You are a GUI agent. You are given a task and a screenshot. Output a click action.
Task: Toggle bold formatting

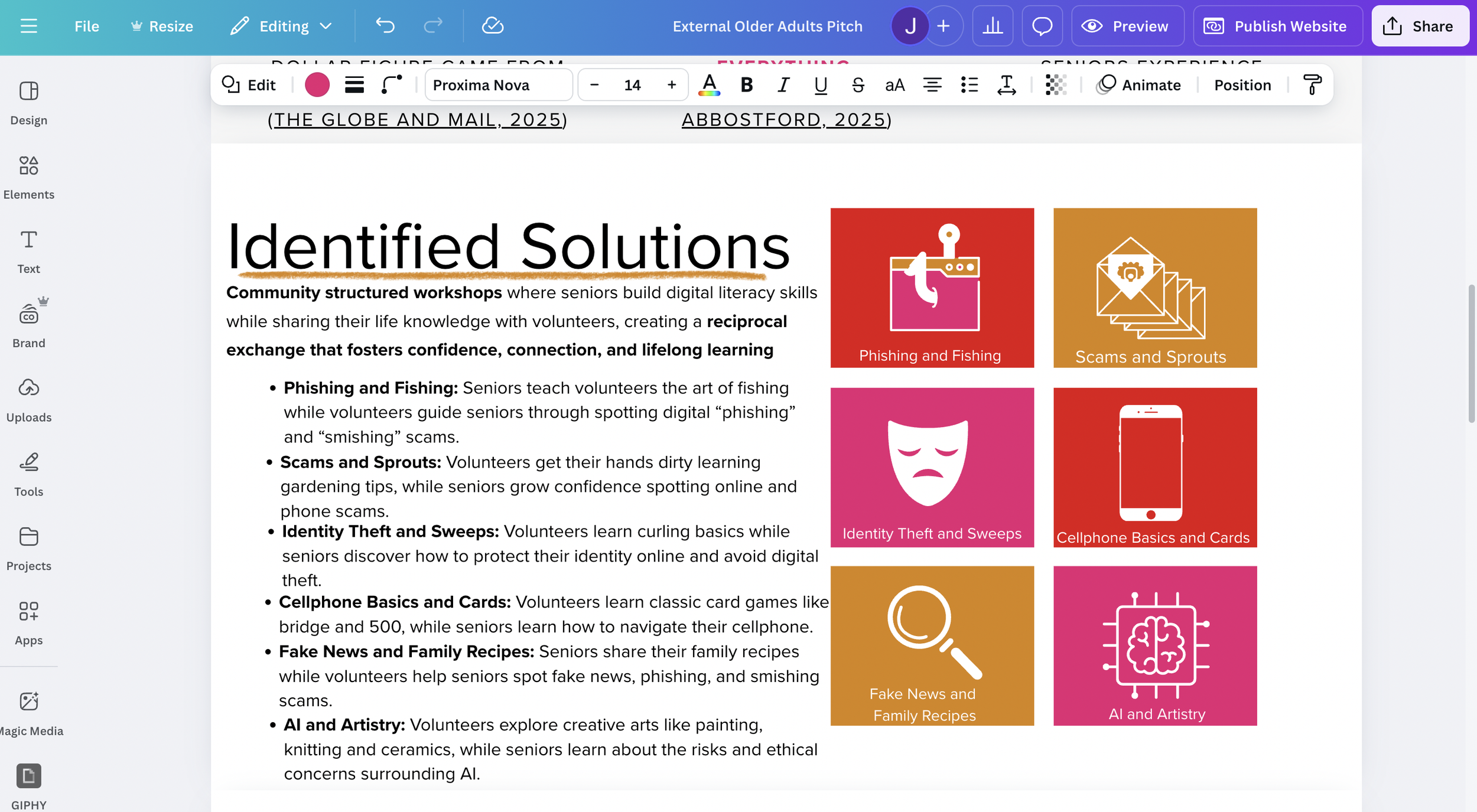(746, 85)
